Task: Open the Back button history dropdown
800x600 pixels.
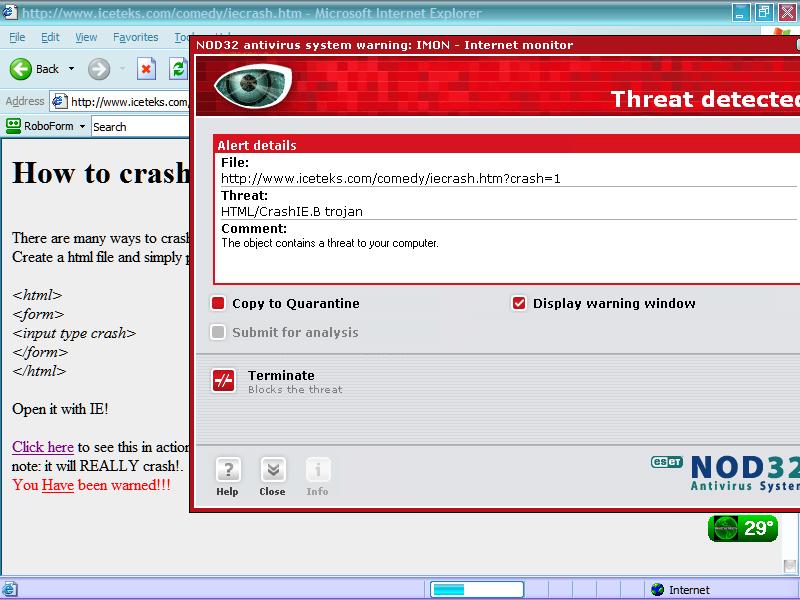Action: 70,69
